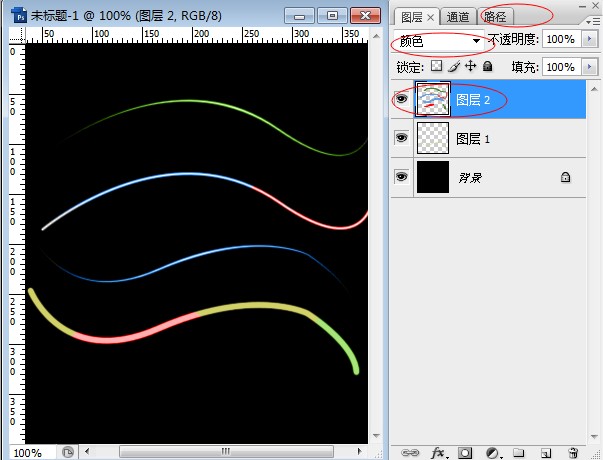The image size is (603, 460).
Task: Click vertical scrollbar down arrow in document
Action: [x=376, y=436]
